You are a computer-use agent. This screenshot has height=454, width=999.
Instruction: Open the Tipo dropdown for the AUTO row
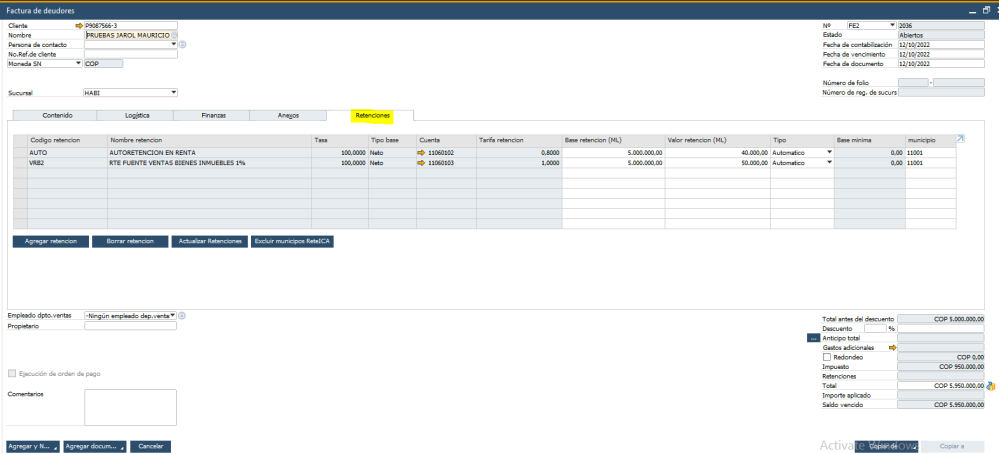click(828, 152)
